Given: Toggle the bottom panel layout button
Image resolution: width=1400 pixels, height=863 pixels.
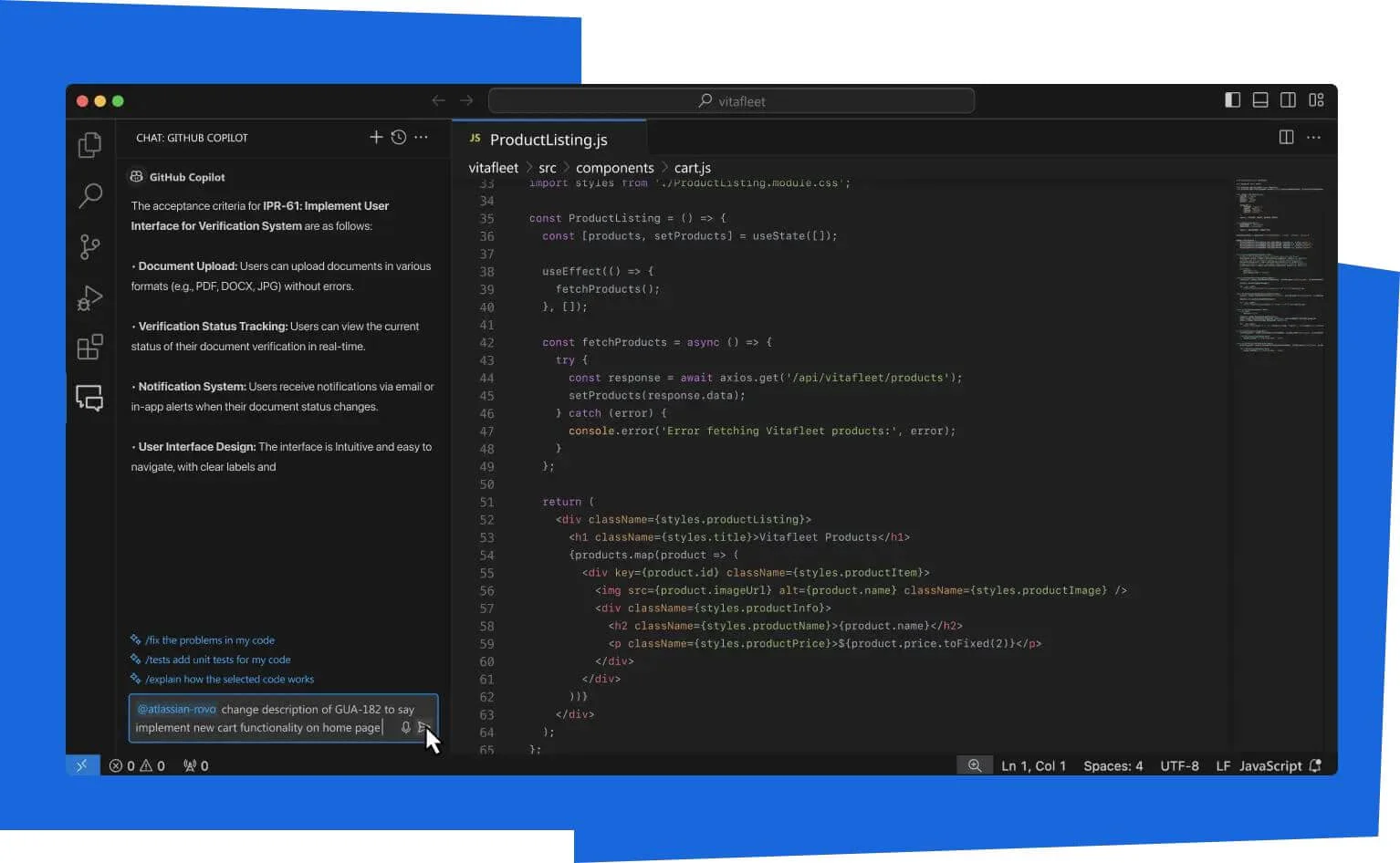Looking at the screenshot, I should [x=1260, y=100].
